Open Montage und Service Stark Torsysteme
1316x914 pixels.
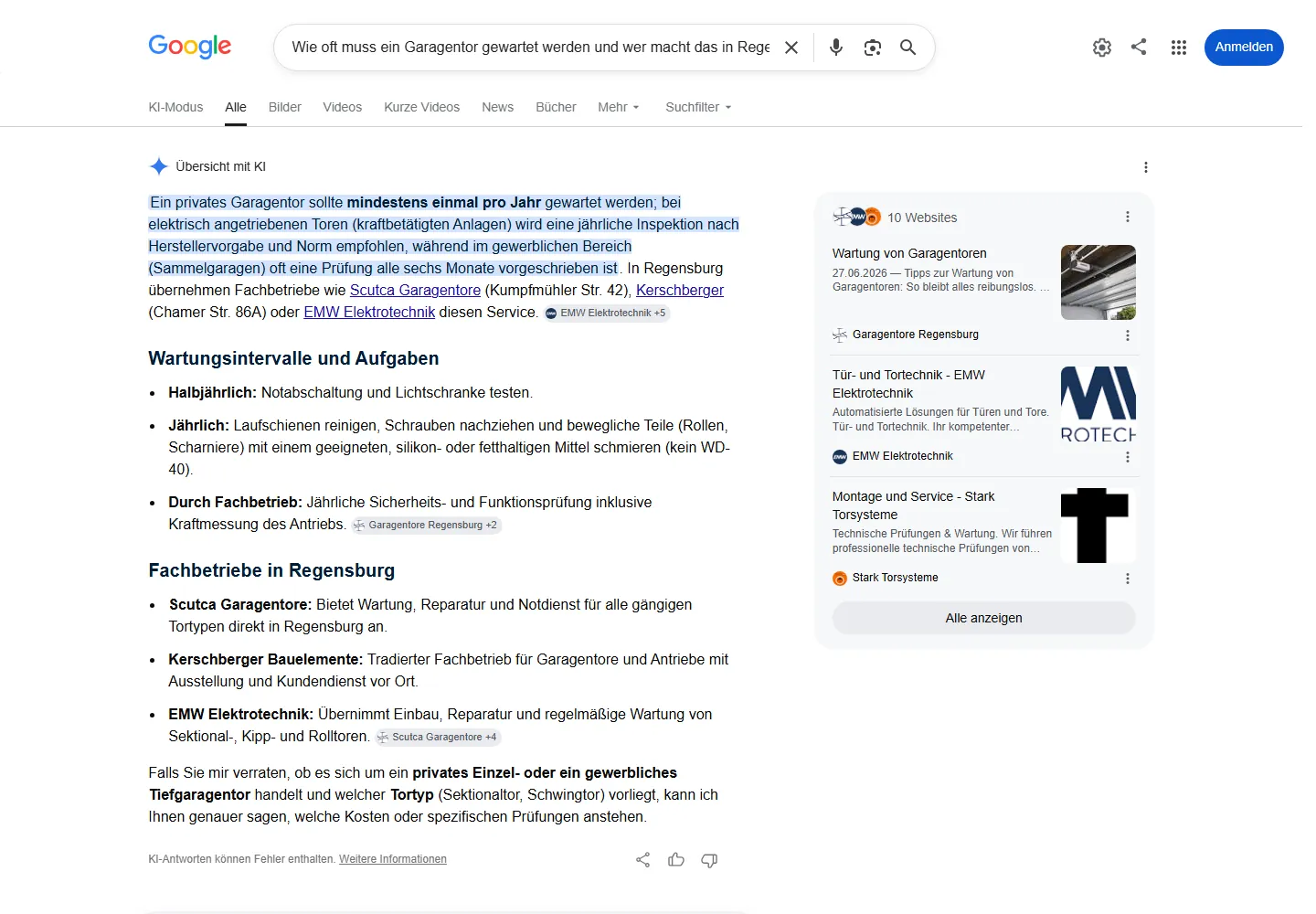point(913,505)
